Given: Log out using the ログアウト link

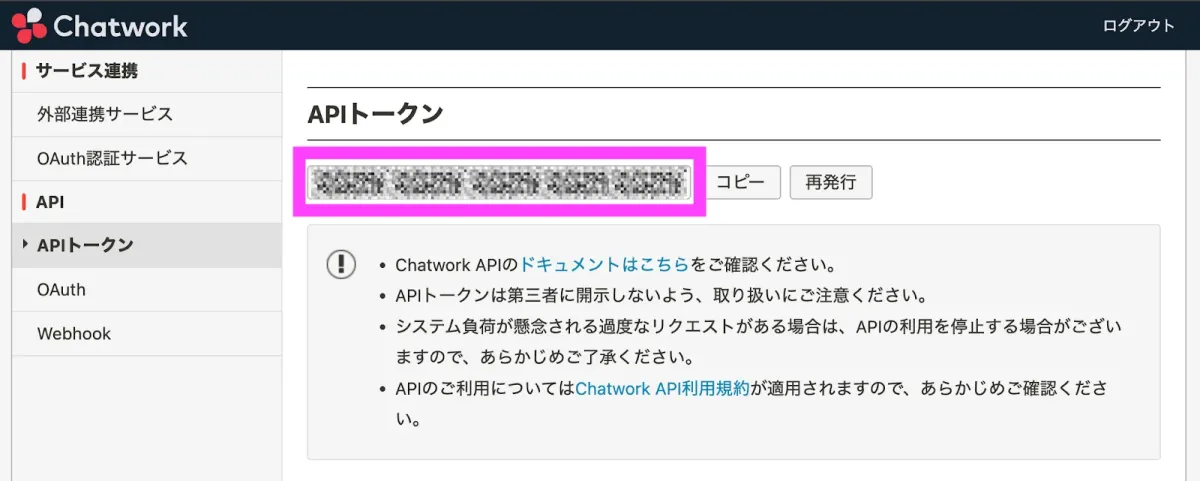Looking at the screenshot, I should pyautogui.click(x=1138, y=26).
